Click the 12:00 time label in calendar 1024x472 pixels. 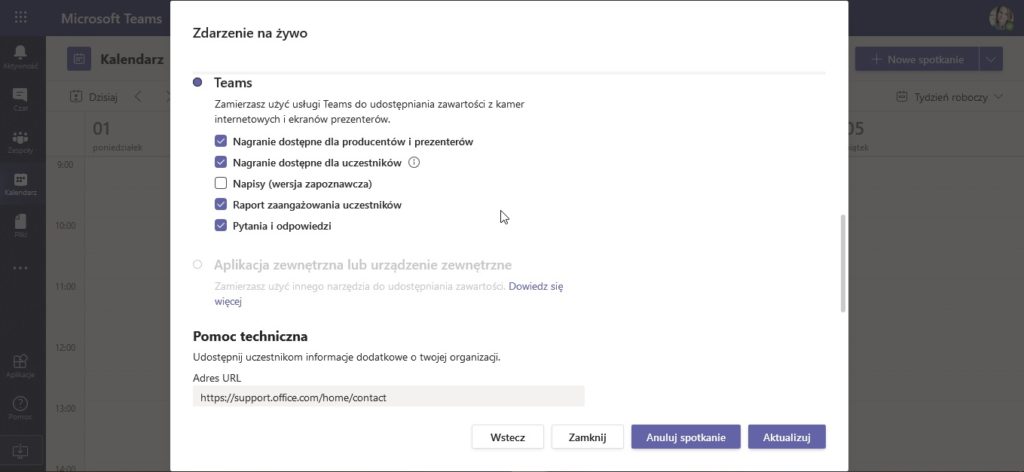click(x=63, y=347)
